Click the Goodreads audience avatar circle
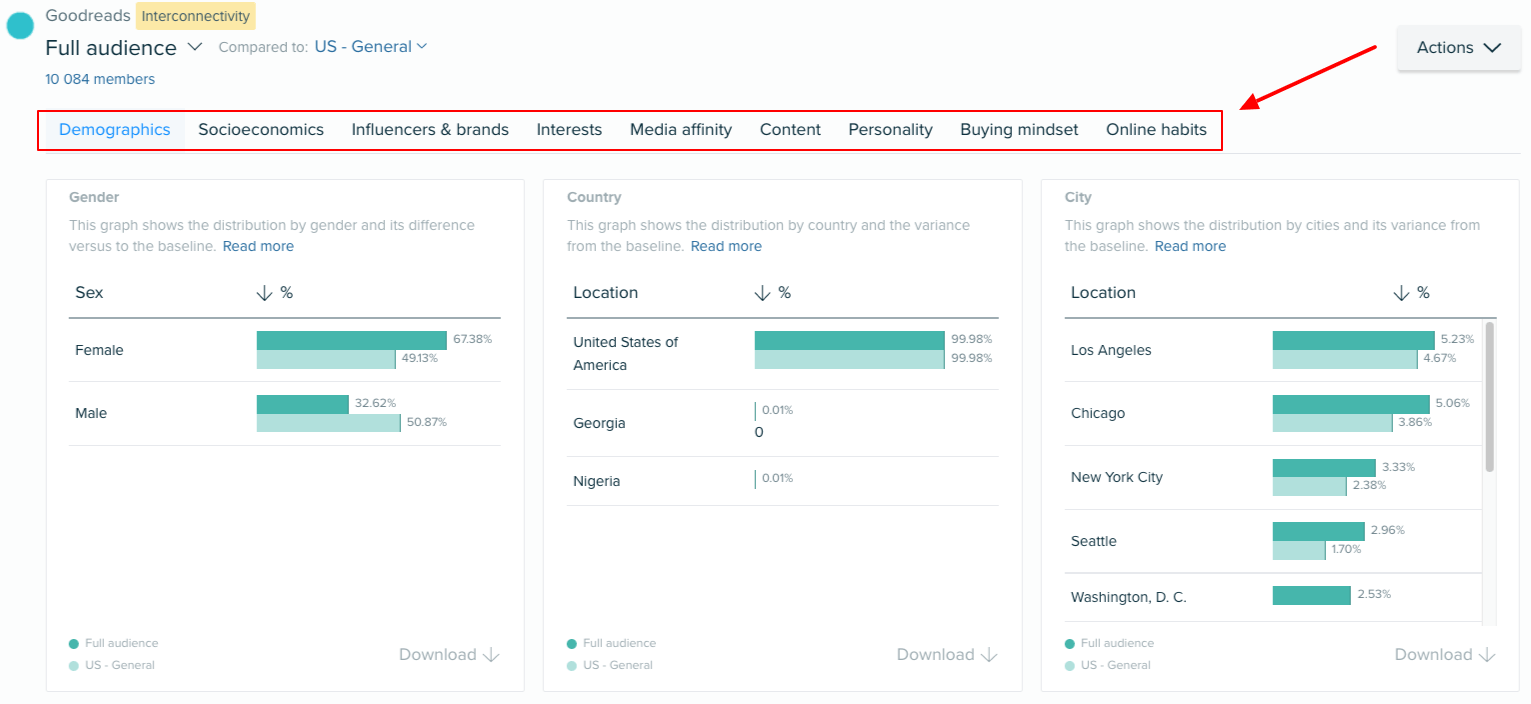 click(x=19, y=25)
